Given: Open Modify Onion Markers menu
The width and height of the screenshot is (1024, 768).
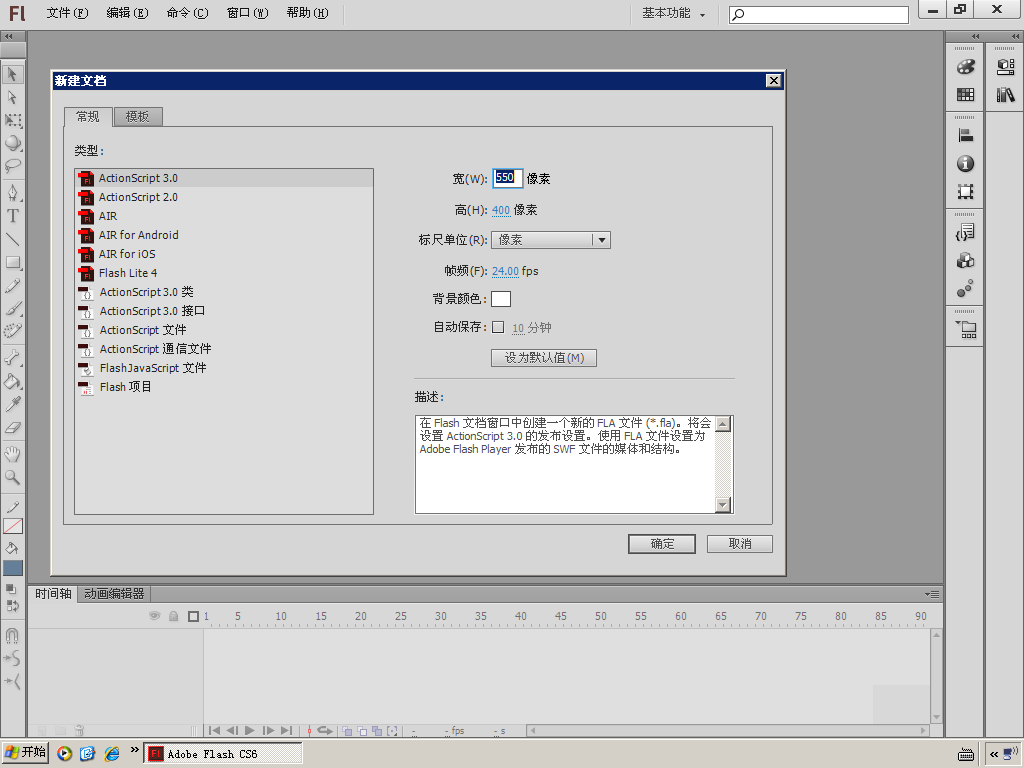Looking at the screenshot, I should pos(392,731).
